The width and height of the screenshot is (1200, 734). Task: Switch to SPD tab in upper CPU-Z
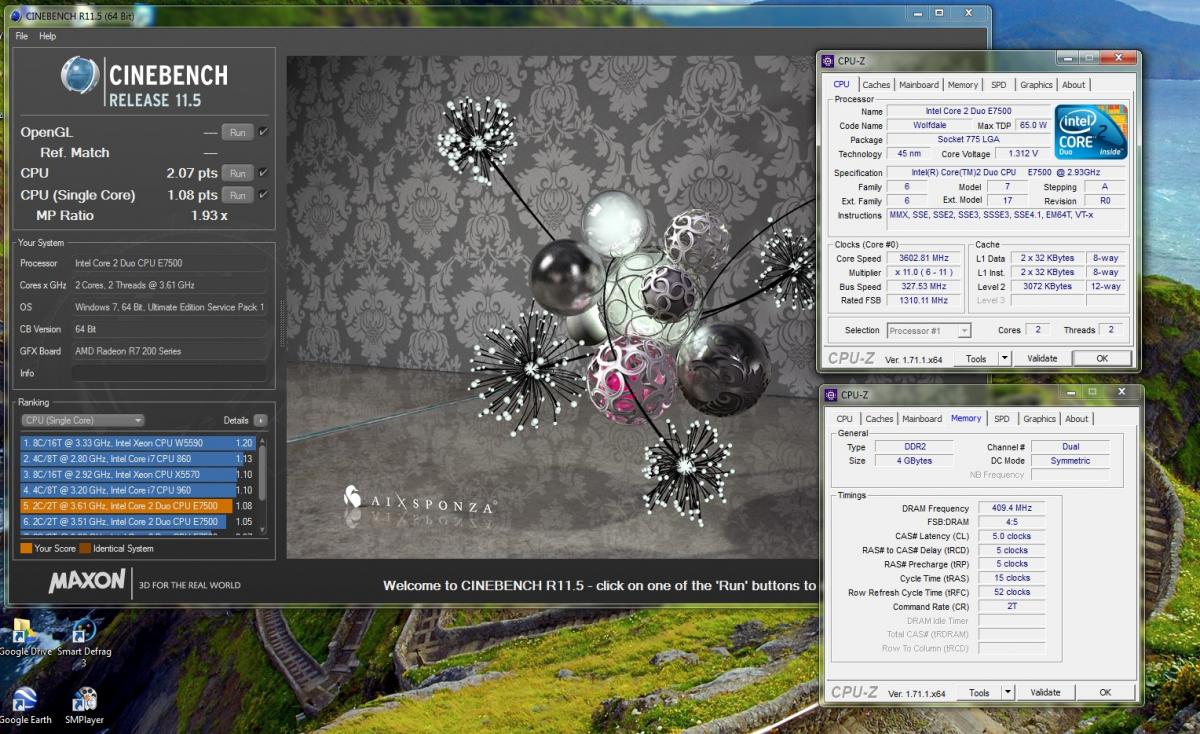[998, 85]
